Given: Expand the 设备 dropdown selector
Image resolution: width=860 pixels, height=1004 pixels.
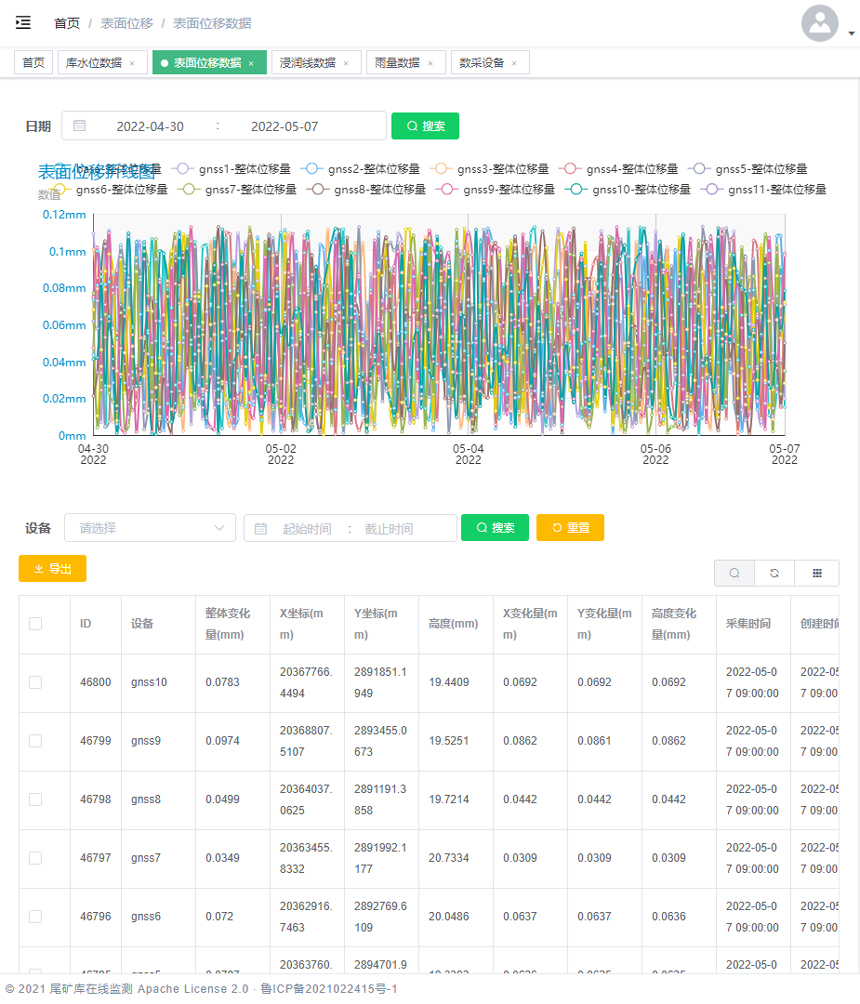Looking at the screenshot, I should (x=150, y=528).
